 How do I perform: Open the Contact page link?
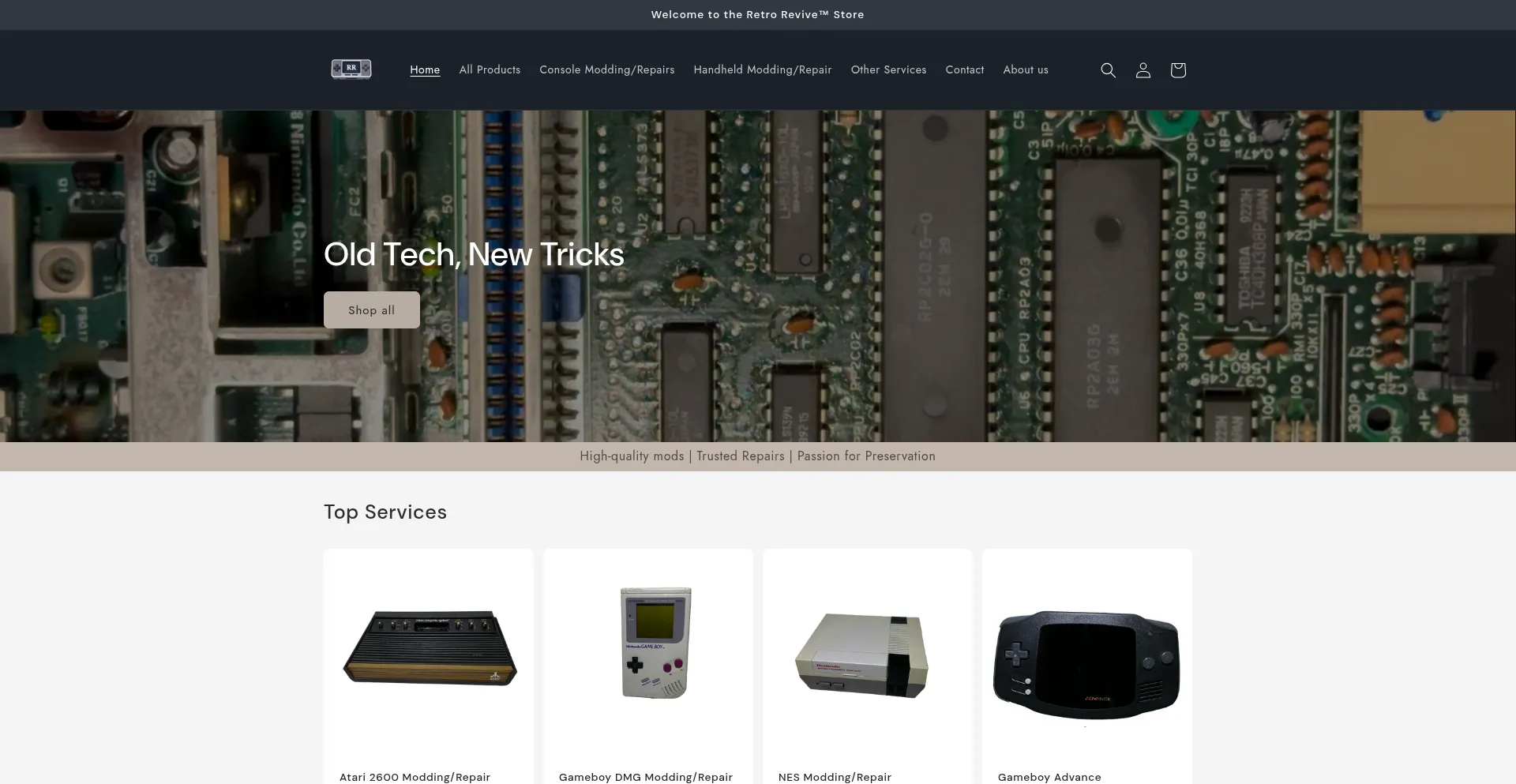(x=964, y=69)
